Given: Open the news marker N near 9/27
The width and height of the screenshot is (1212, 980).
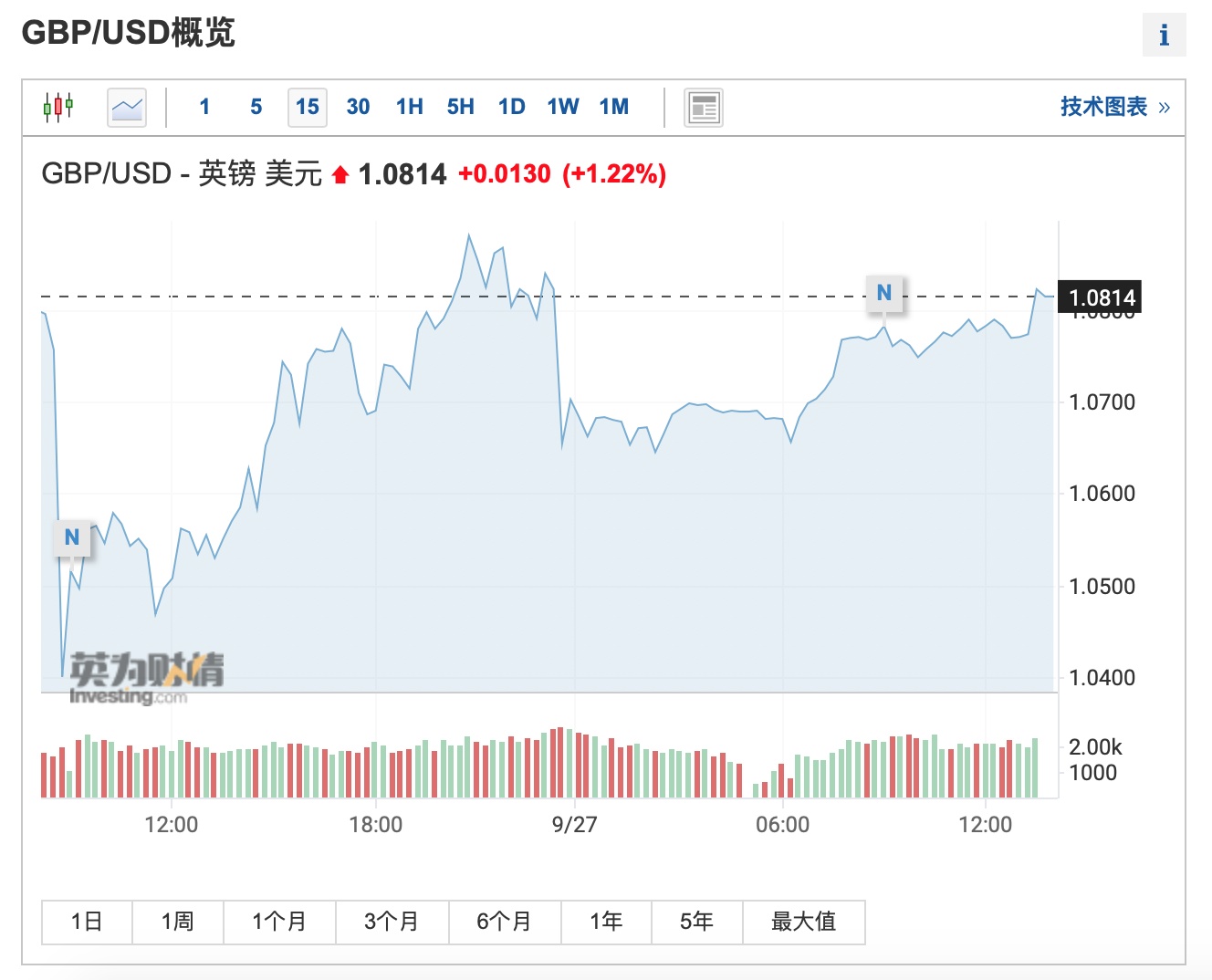Looking at the screenshot, I should coord(883,293).
